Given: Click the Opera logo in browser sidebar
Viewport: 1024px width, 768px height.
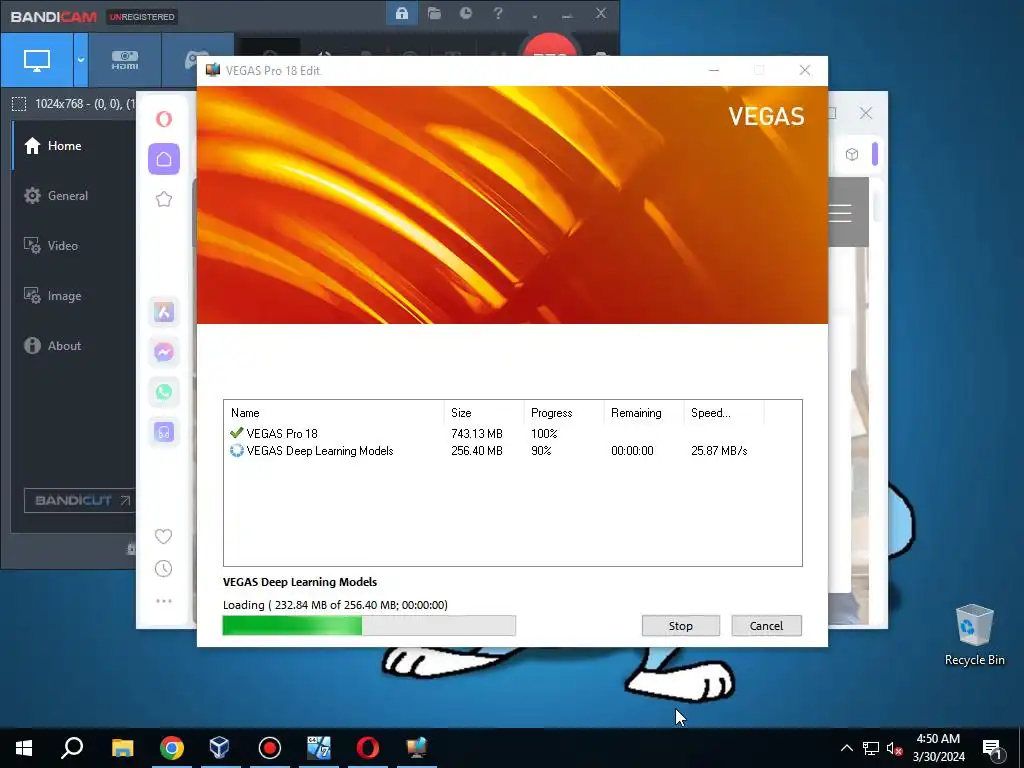Looking at the screenshot, I should (164, 119).
